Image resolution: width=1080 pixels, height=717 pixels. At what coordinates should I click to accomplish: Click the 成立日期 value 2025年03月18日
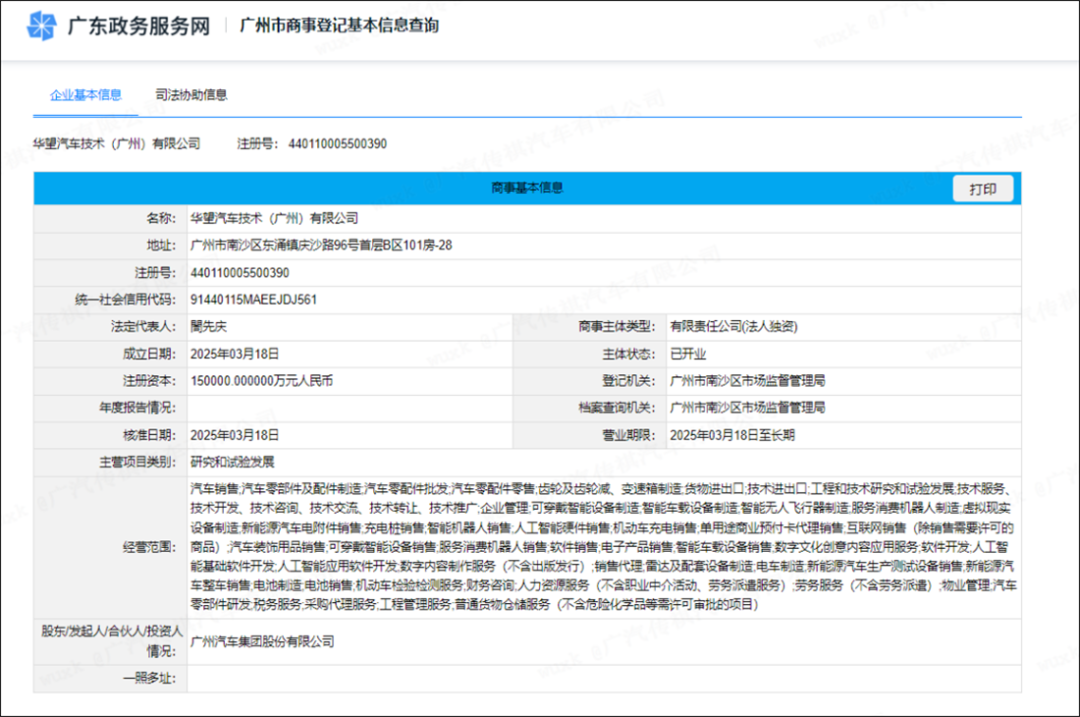pyautogui.click(x=234, y=353)
